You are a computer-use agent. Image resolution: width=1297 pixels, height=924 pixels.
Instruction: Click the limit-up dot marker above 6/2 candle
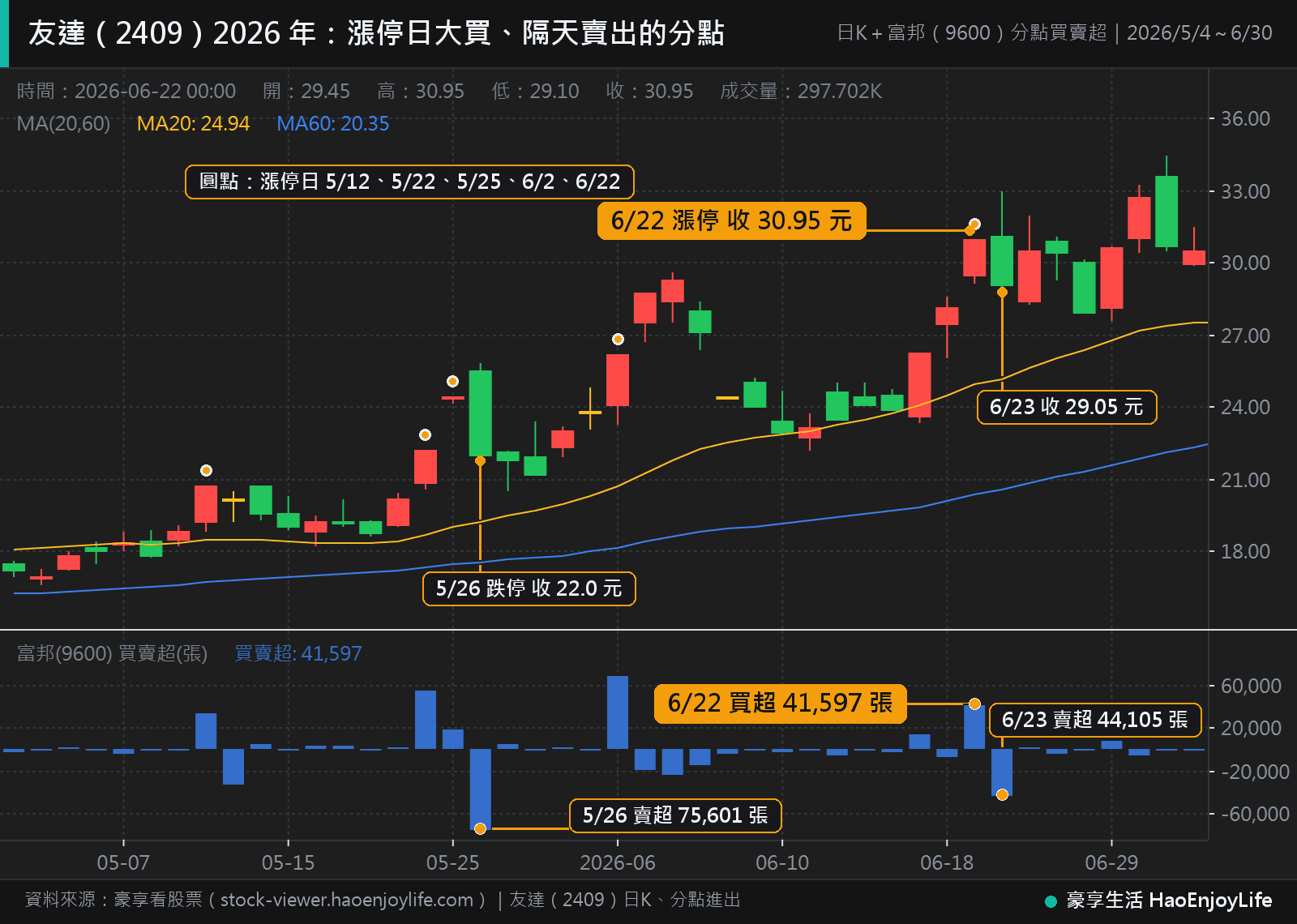[618, 339]
